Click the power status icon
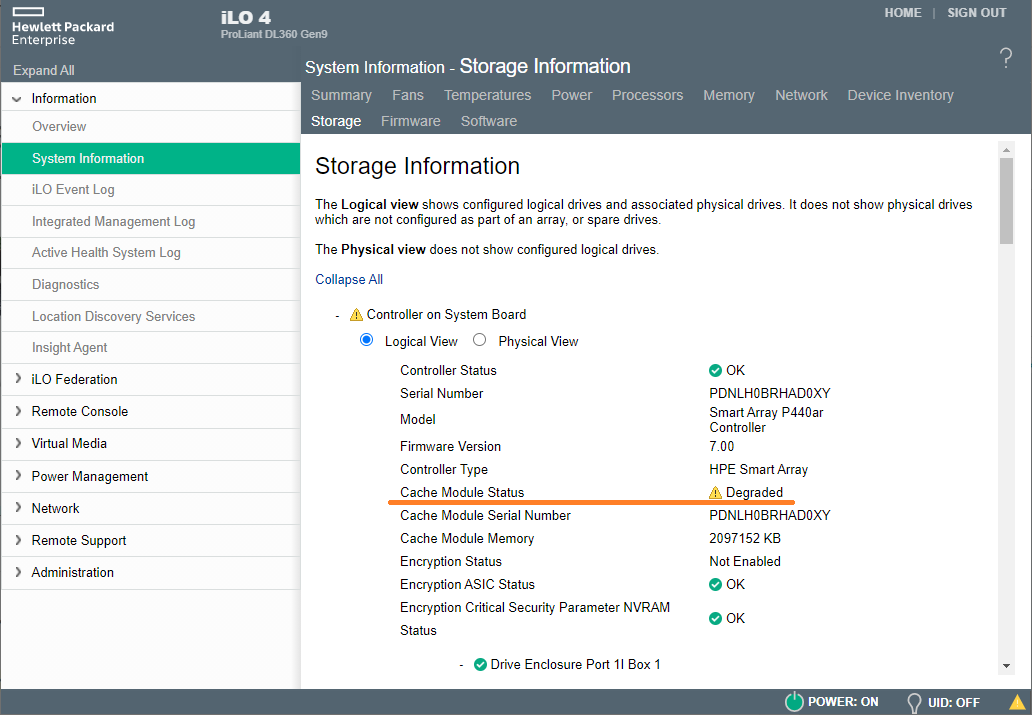This screenshot has height=715, width=1032. (x=794, y=702)
